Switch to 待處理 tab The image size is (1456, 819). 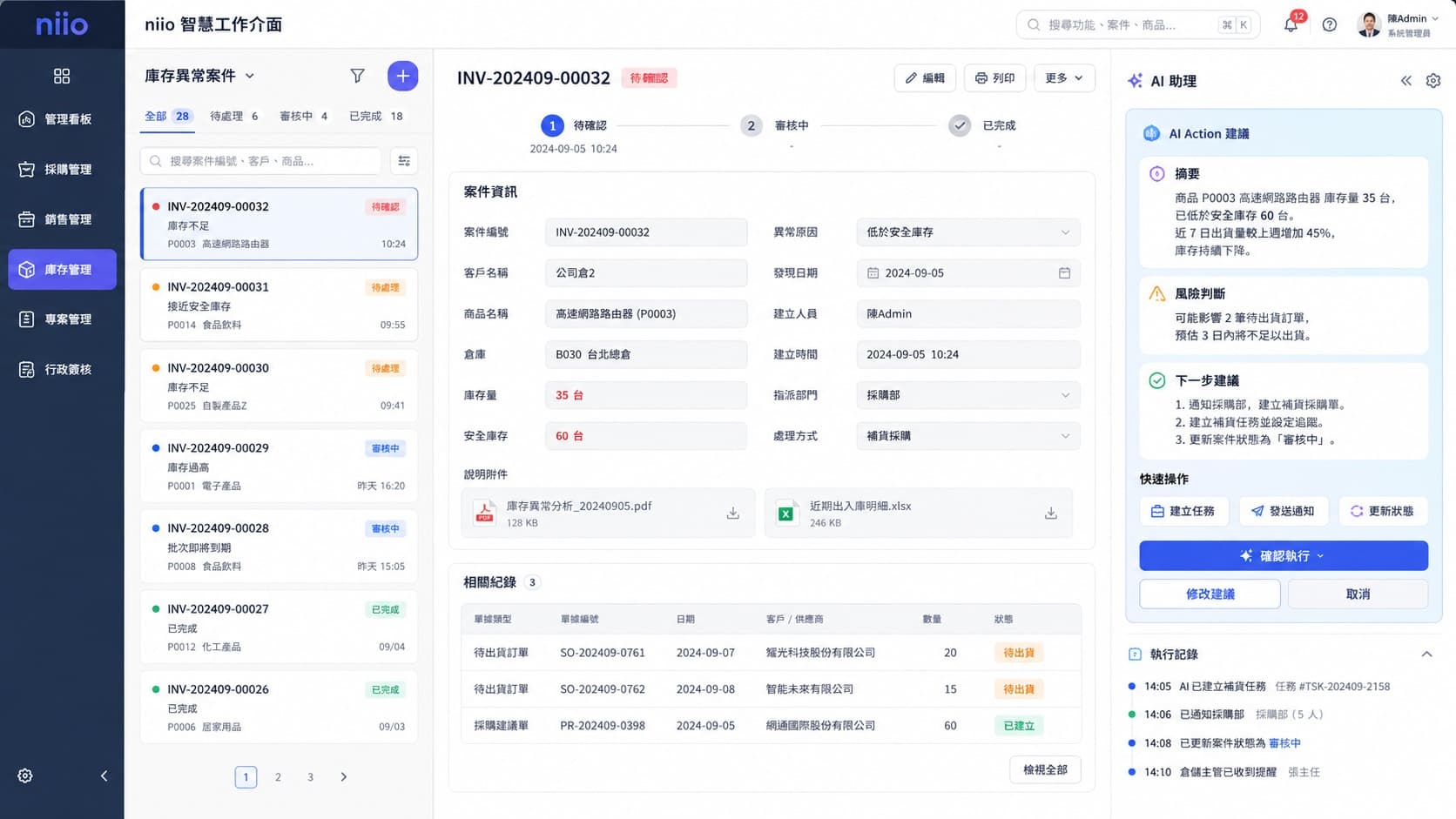pyautogui.click(x=234, y=116)
